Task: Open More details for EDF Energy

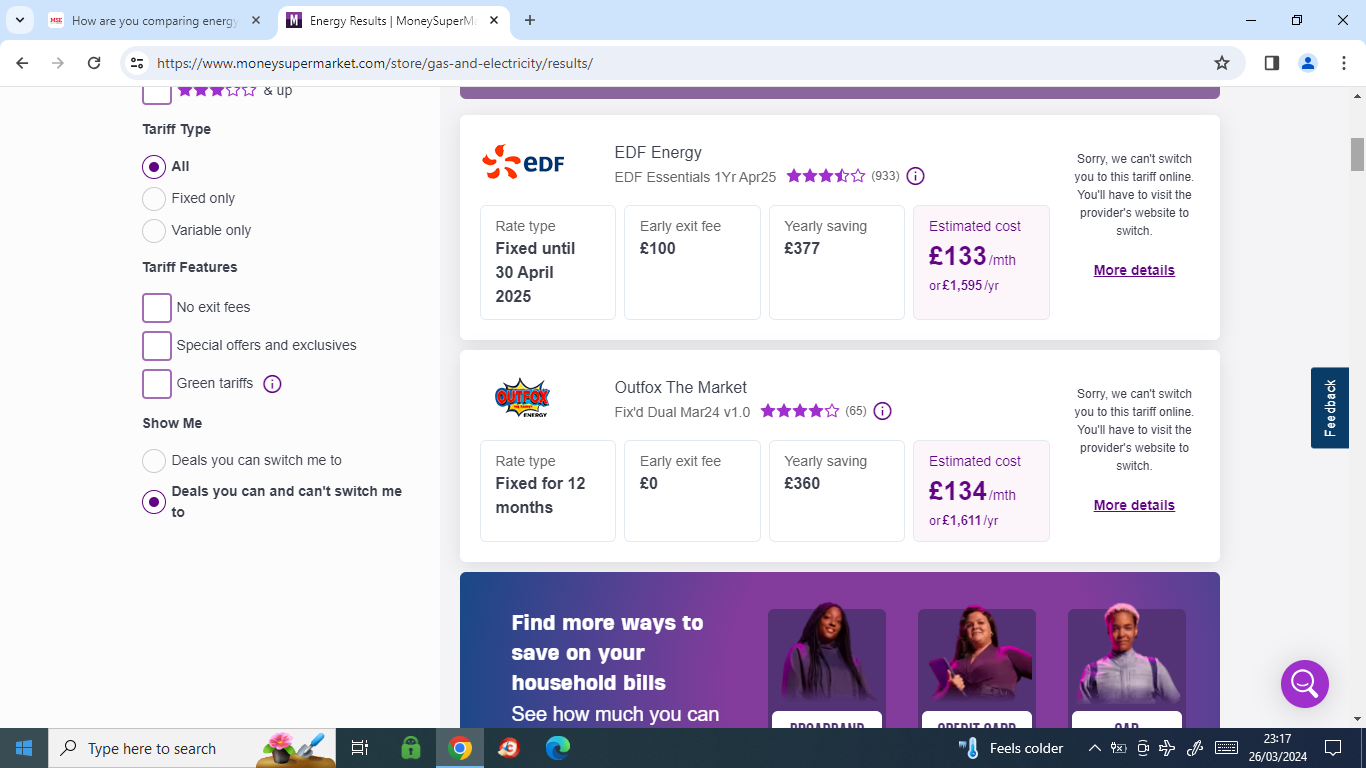Action: tap(1134, 270)
